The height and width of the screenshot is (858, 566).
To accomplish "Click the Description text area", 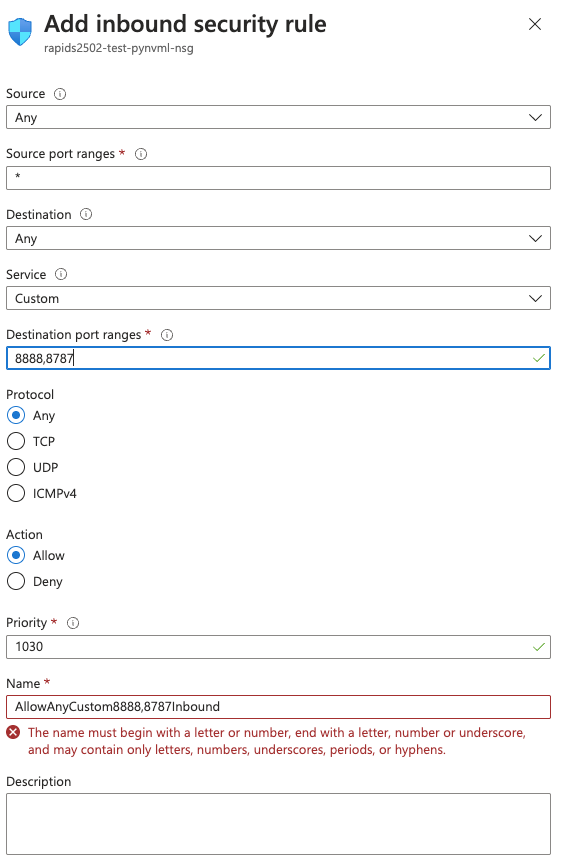I will pyautogui.click(x=278, y=824).
